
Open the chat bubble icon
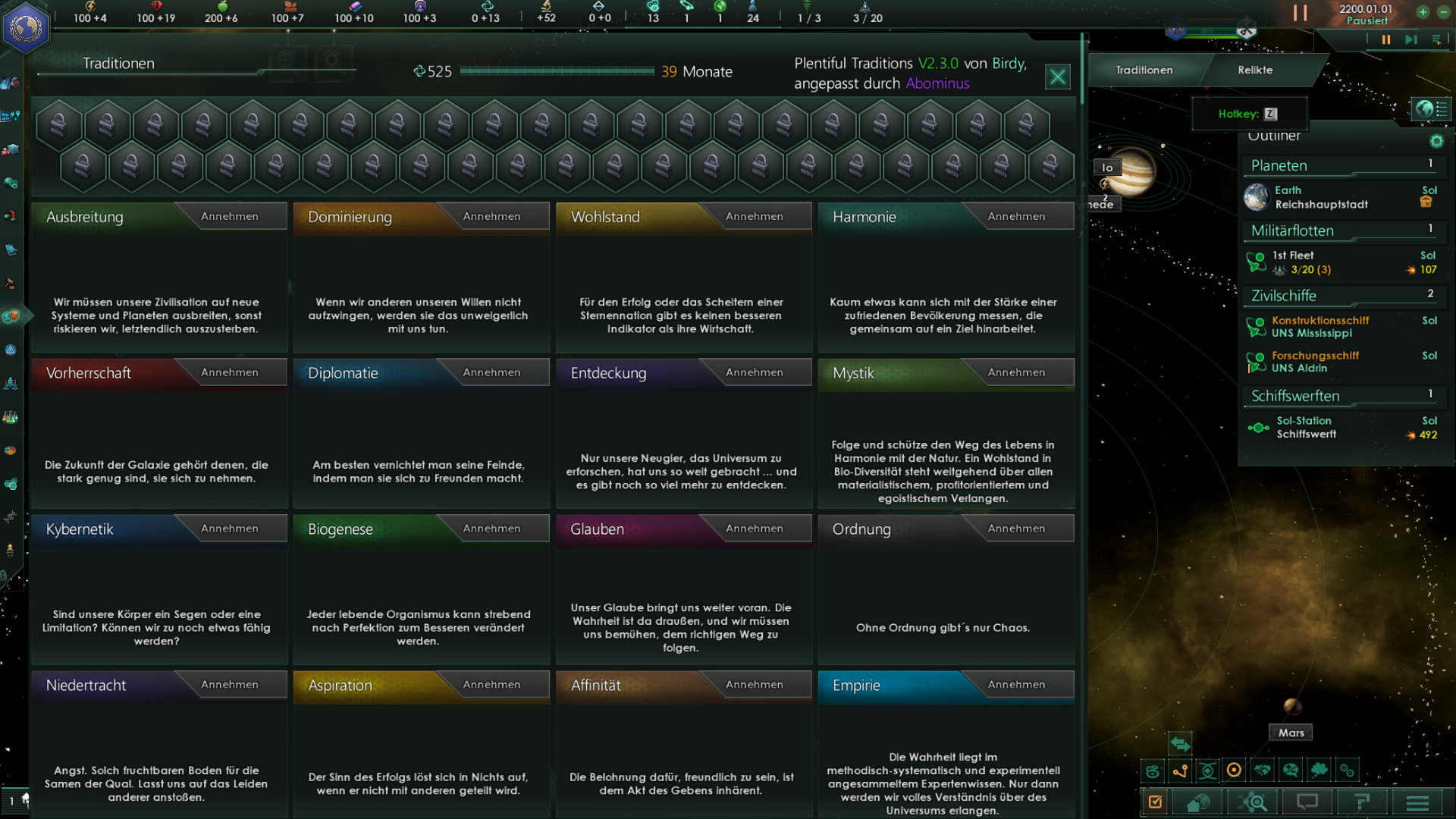[x=1307, y=802]
